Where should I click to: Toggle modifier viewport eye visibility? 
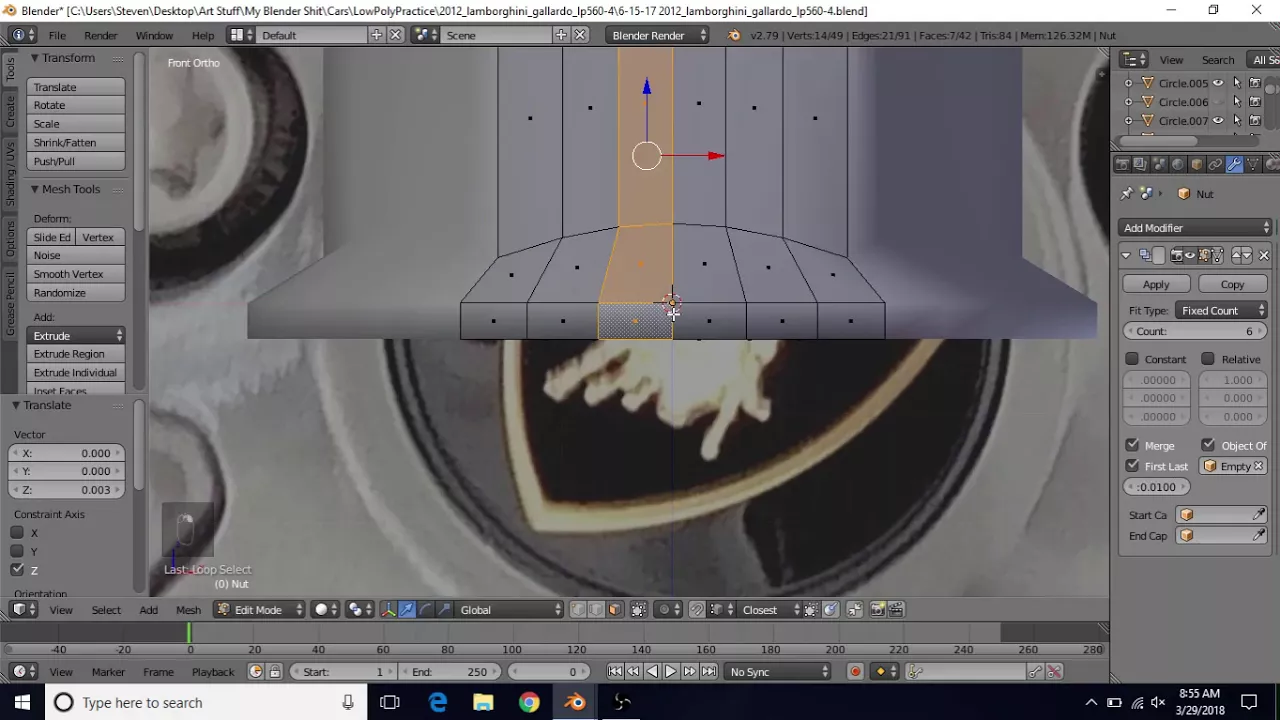[1190, 256]
